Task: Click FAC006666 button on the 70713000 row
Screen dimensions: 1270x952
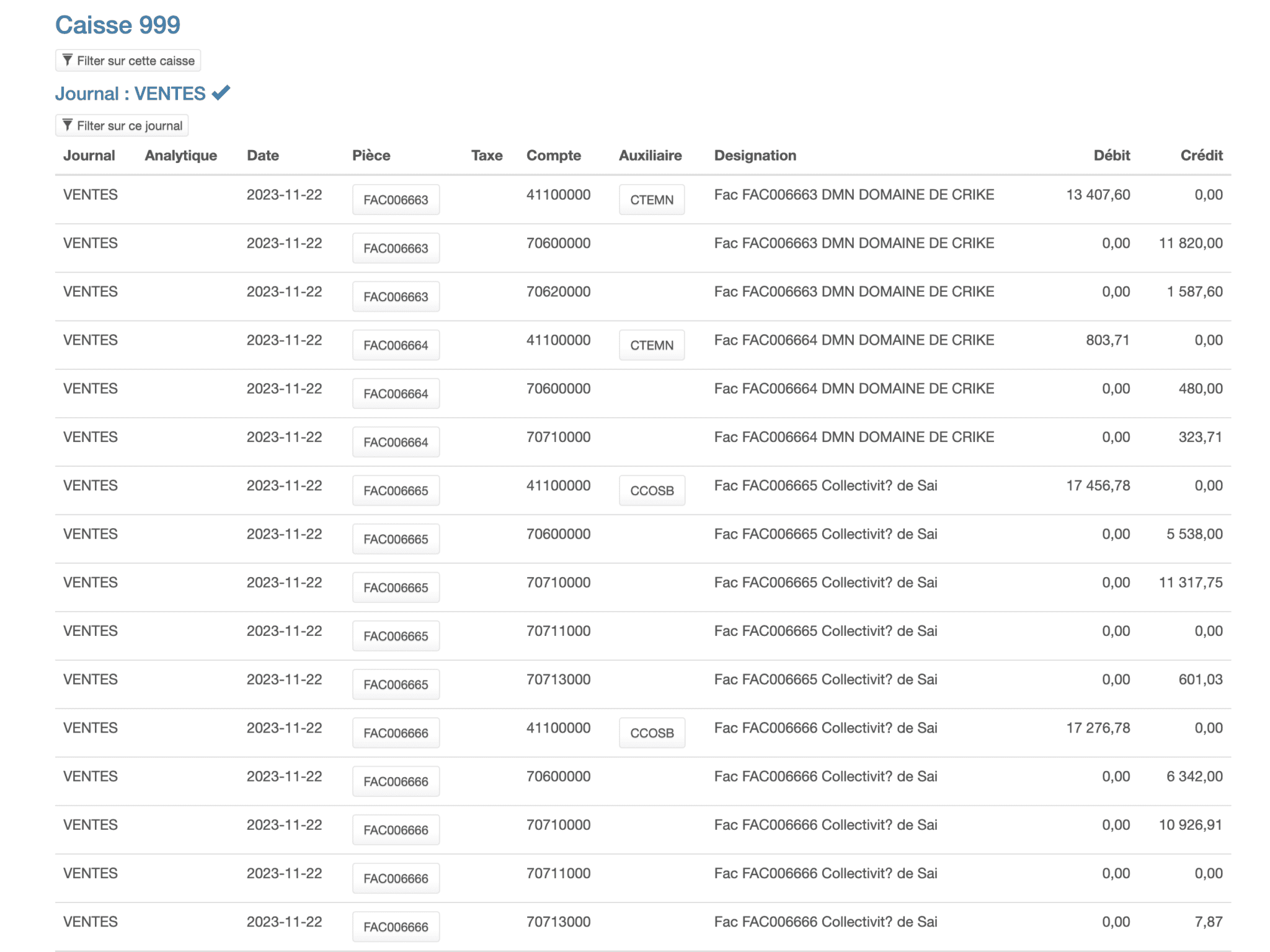Action: [396, 927]
